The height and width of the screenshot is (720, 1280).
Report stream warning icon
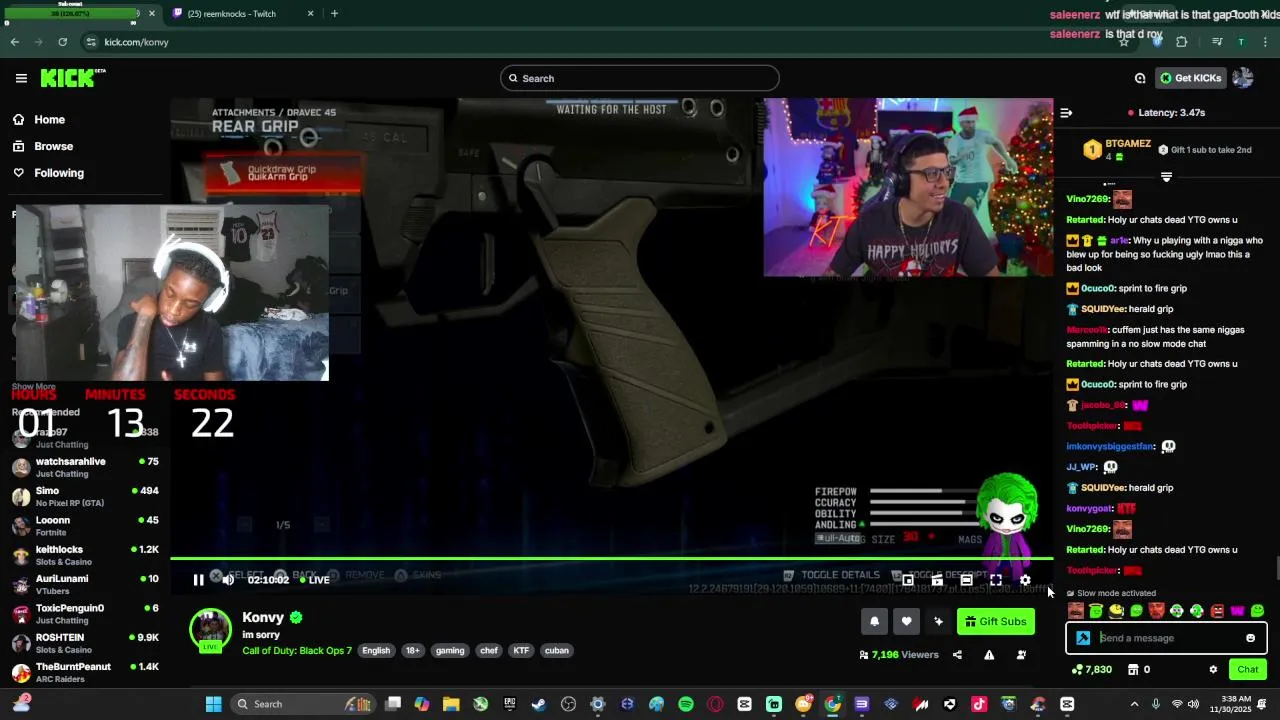pyautogui.click(x=989, y=655)
